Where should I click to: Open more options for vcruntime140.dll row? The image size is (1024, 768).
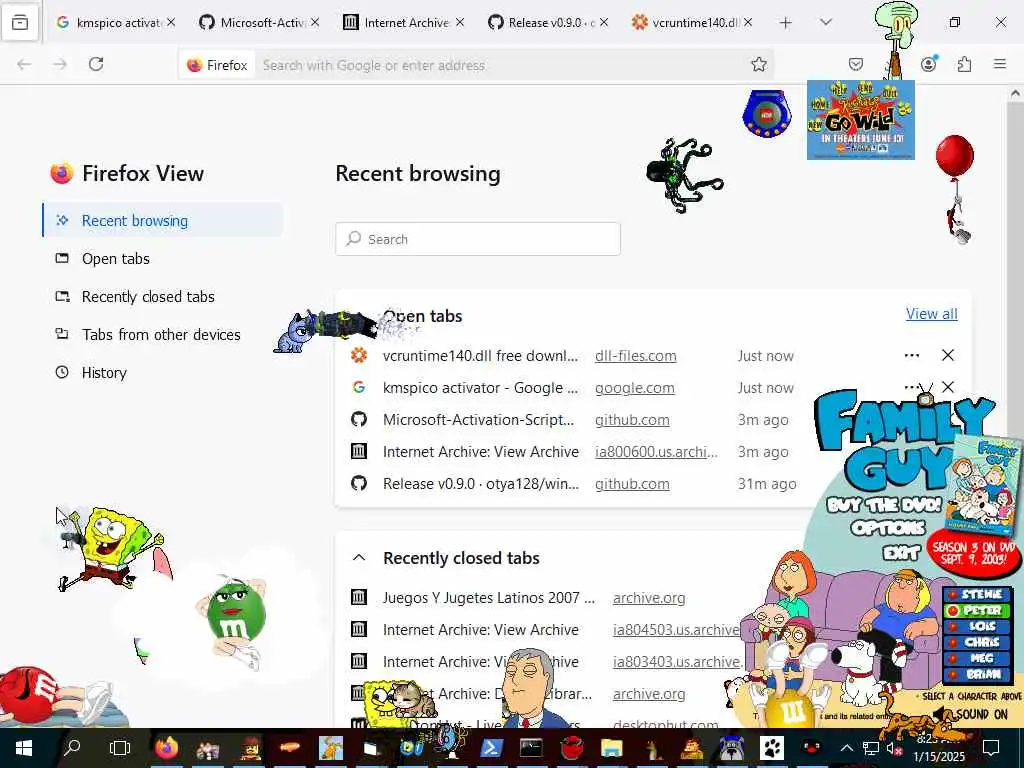[x=912, y=355]
